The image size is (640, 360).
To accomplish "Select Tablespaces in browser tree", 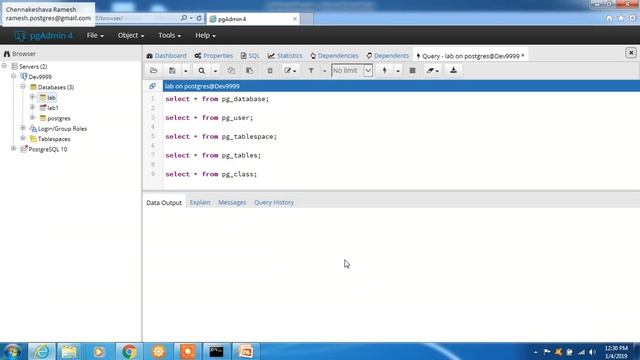I will [x=54, y=139].
